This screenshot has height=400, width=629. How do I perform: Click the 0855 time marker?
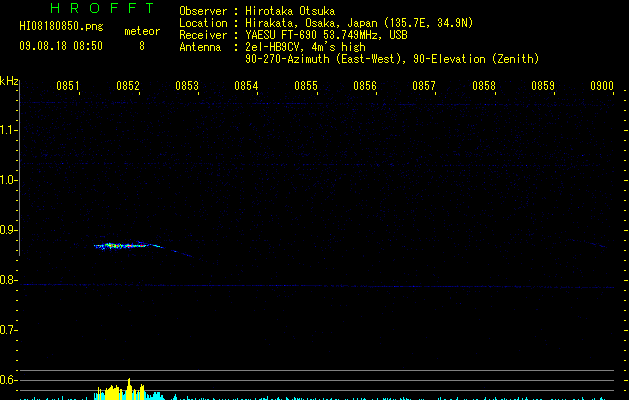[x=306, y=86]
